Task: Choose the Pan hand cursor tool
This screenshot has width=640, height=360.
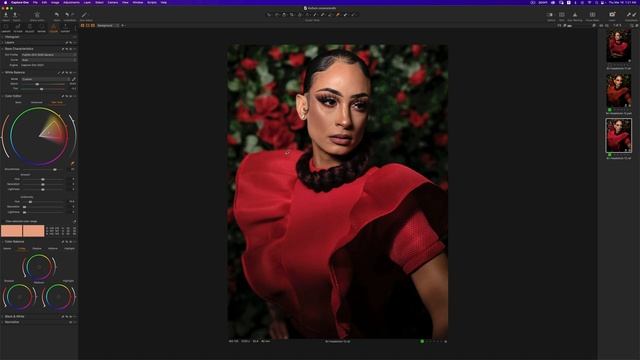Action: (277, 15)
